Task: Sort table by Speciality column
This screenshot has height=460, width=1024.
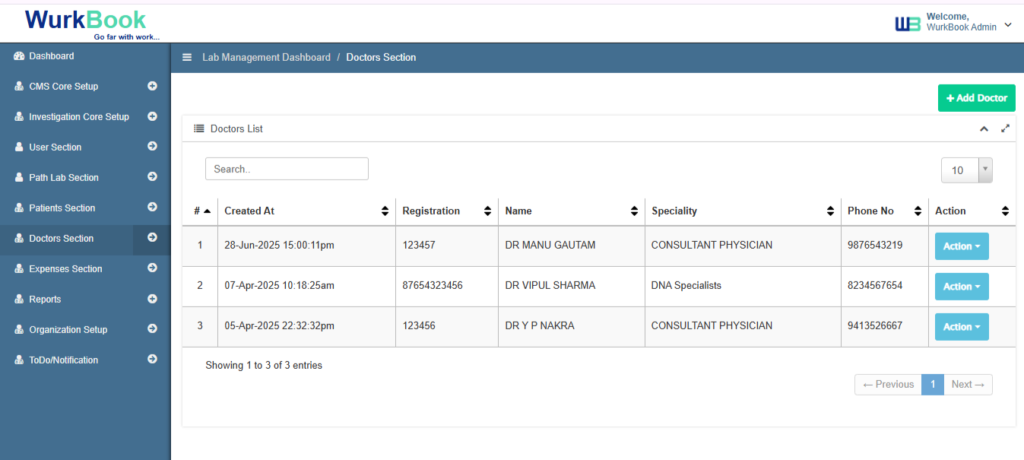Action: 742,211
